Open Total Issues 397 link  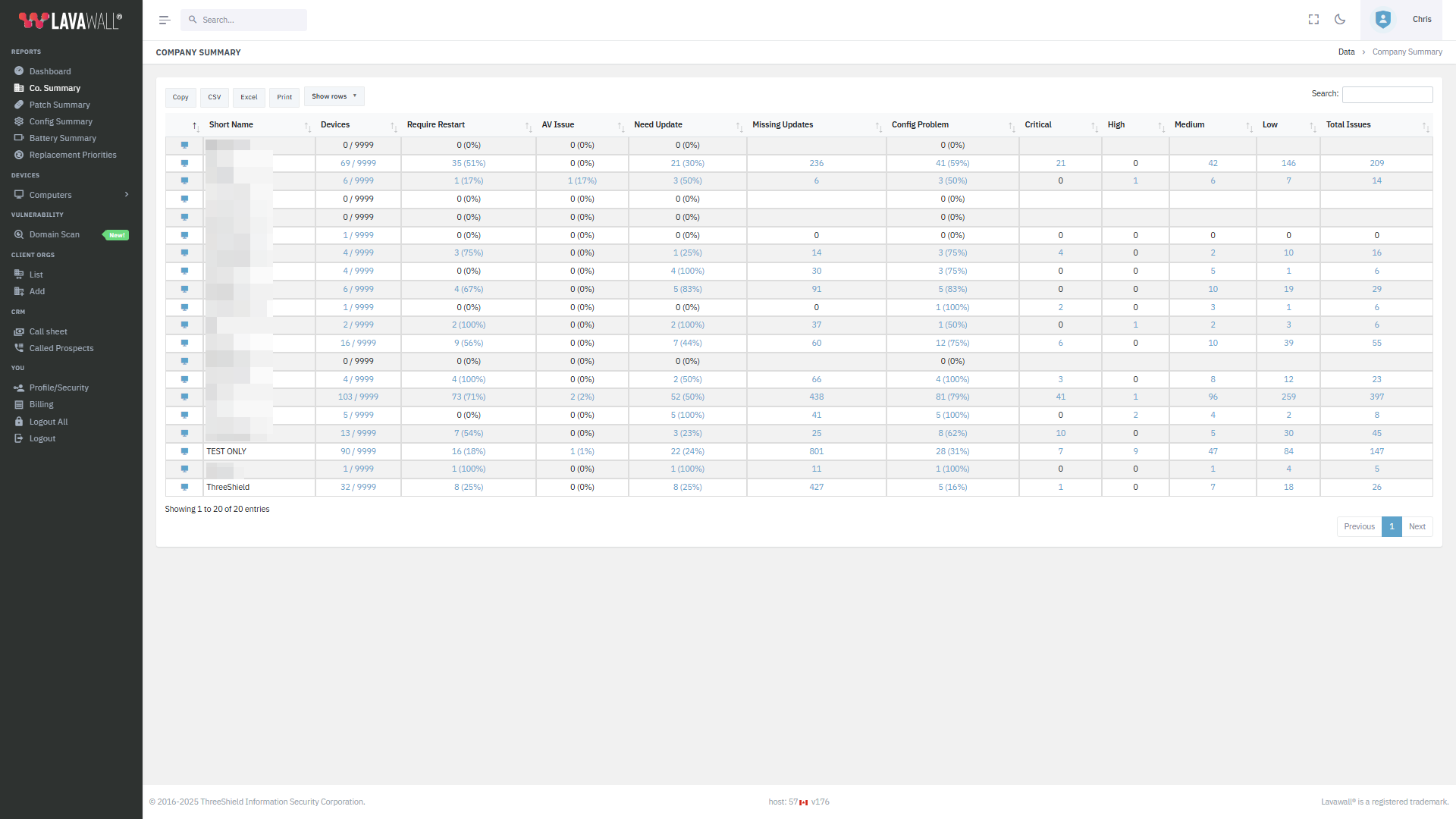point(1376,397)
